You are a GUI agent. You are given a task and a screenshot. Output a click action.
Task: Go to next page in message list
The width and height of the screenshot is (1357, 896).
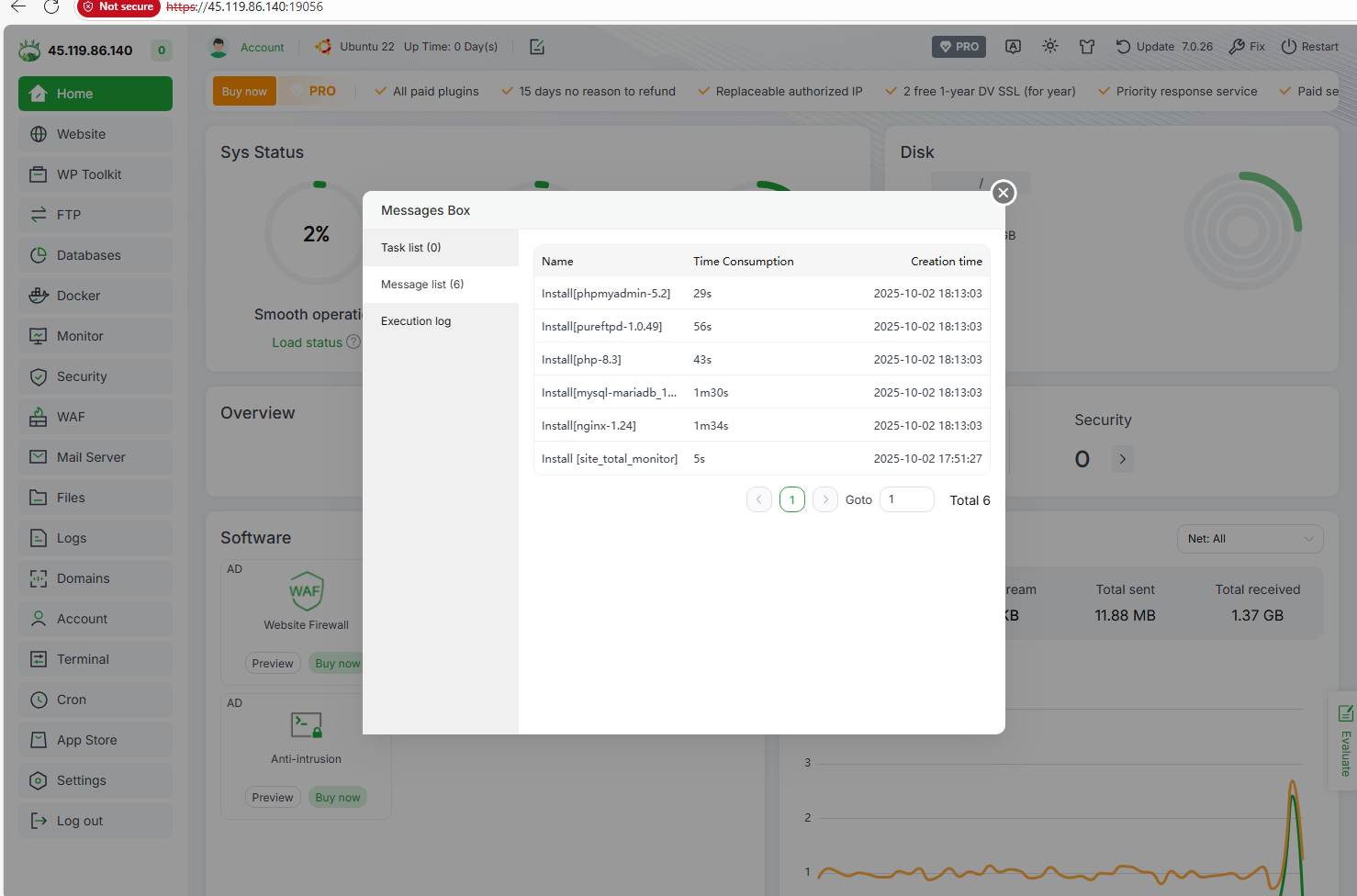(825, 499)
